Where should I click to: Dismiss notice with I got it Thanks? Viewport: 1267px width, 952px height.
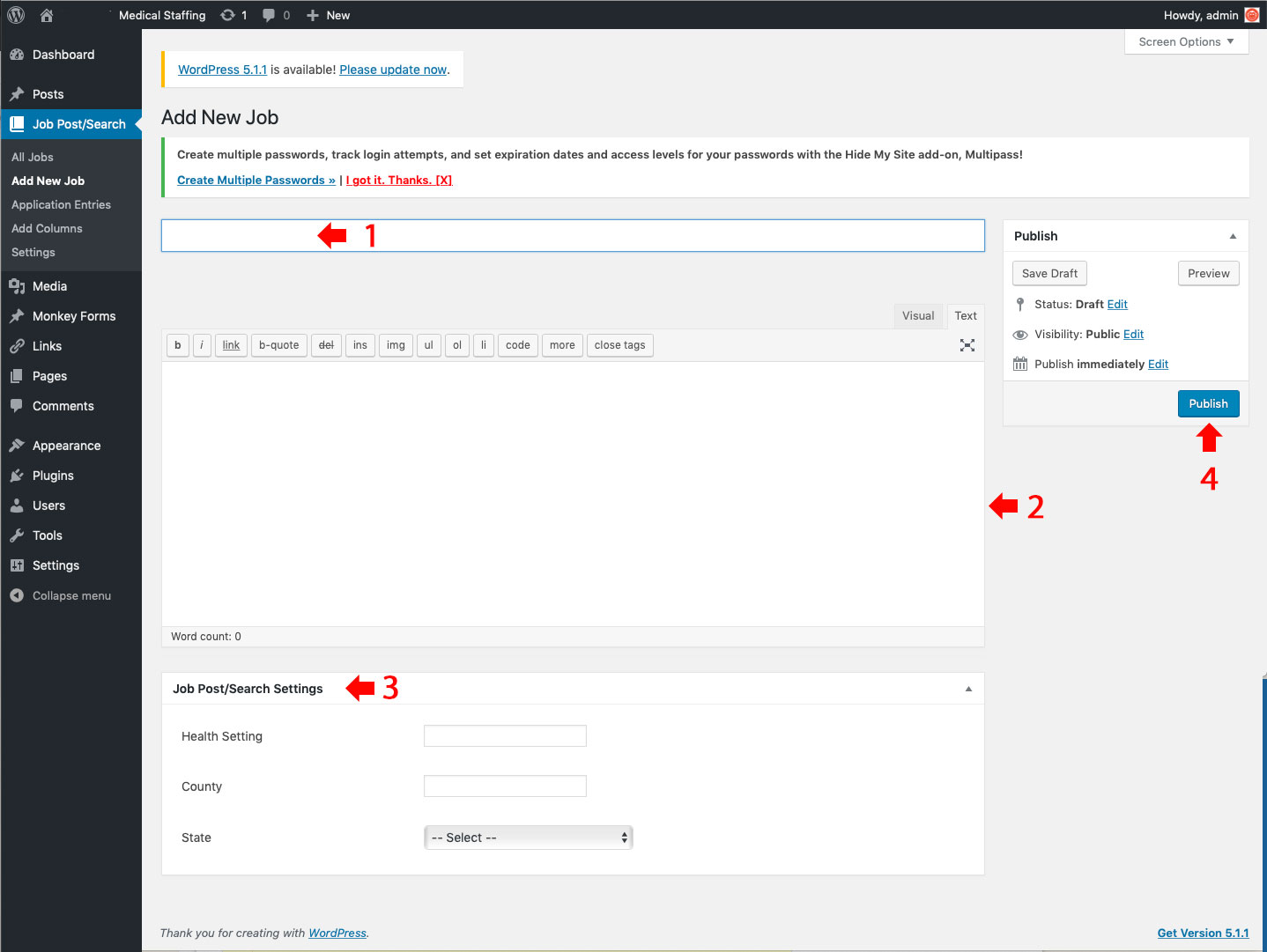399,180
